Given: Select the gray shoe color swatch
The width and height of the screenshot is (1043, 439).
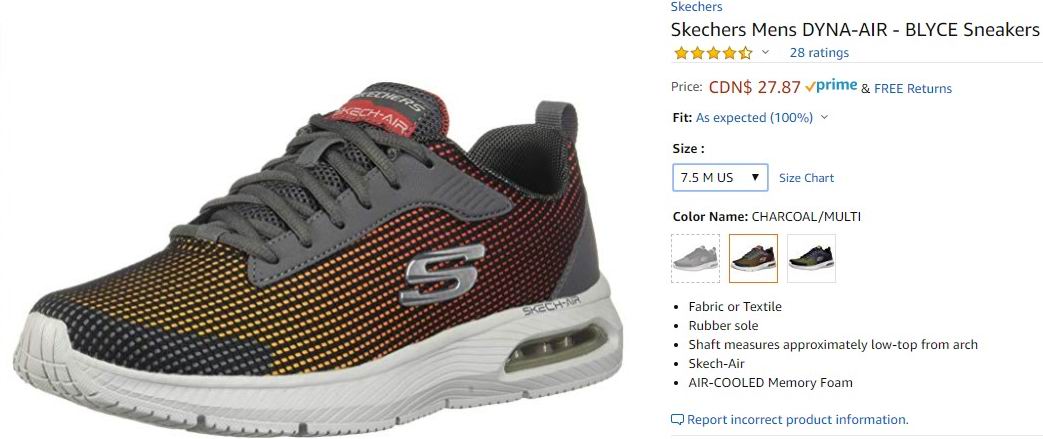Looking at the screenshot, I should click(695, 258).
